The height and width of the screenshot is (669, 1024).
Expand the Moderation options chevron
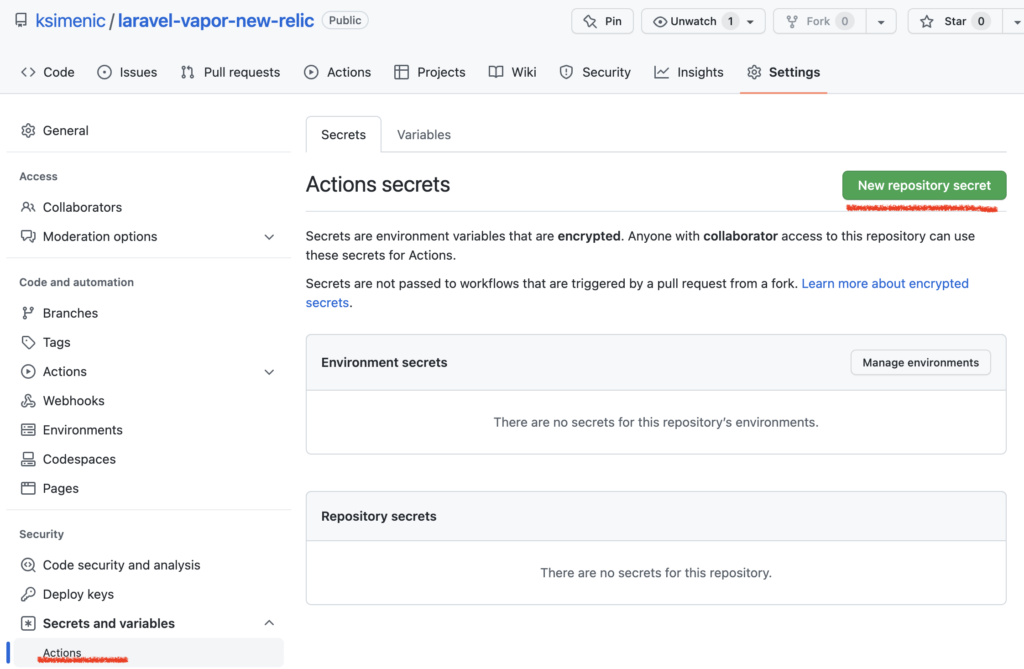tap(269, 237)
